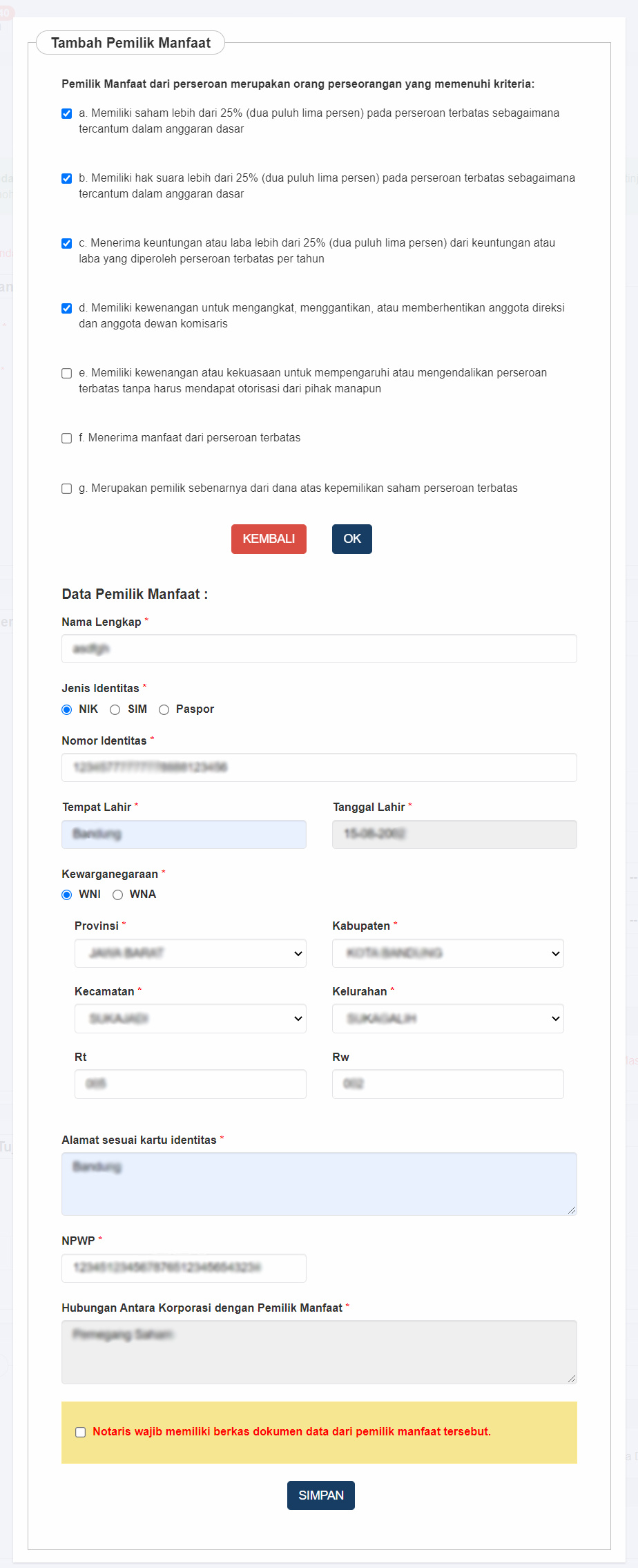Open the Provinsi dropdown

[190, 953]
